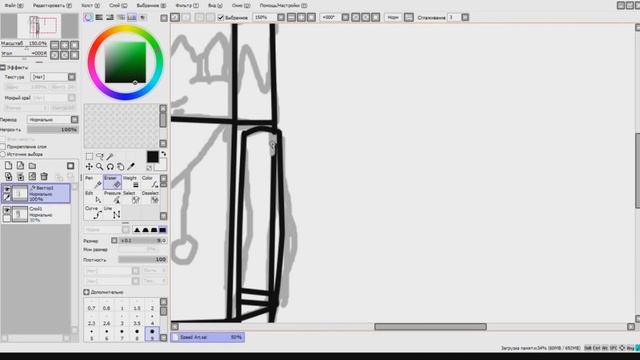Select the move tool
Screen dimensions: 640x360
coord(89,167)
